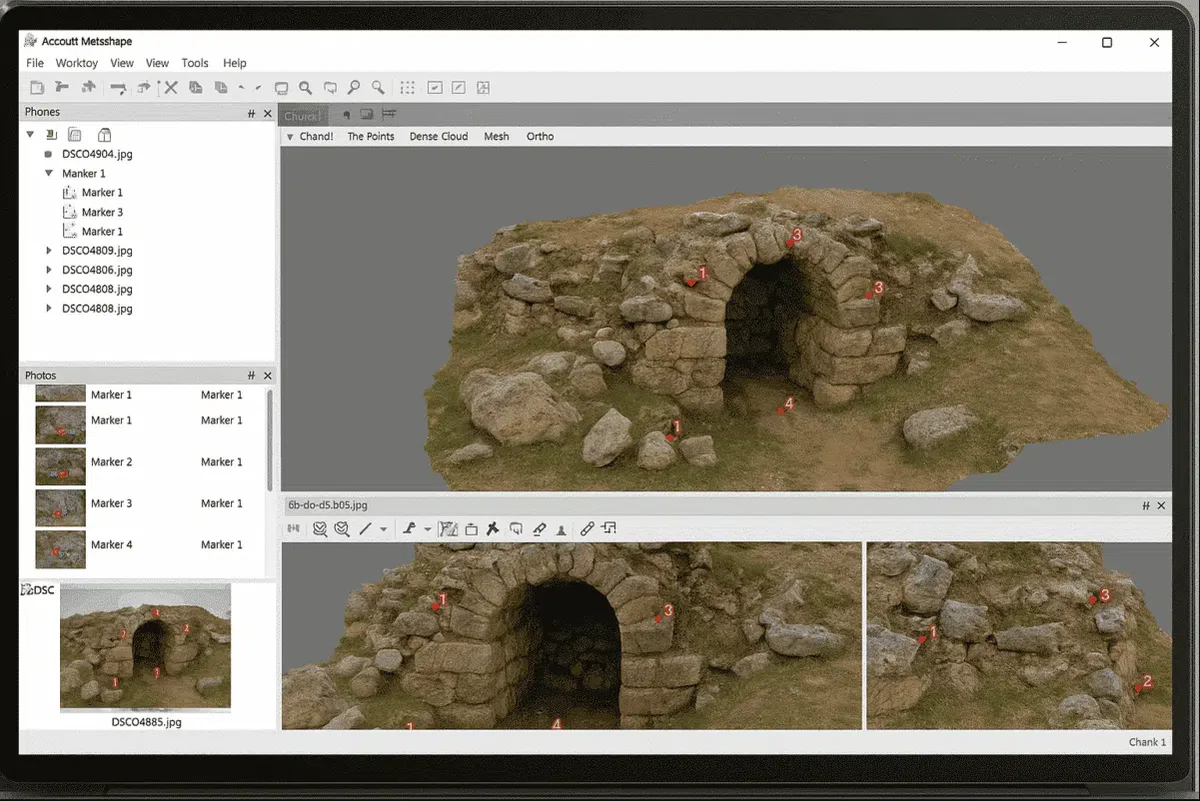
Task: Open the Tools menu
Action: (x=194, y=62)
